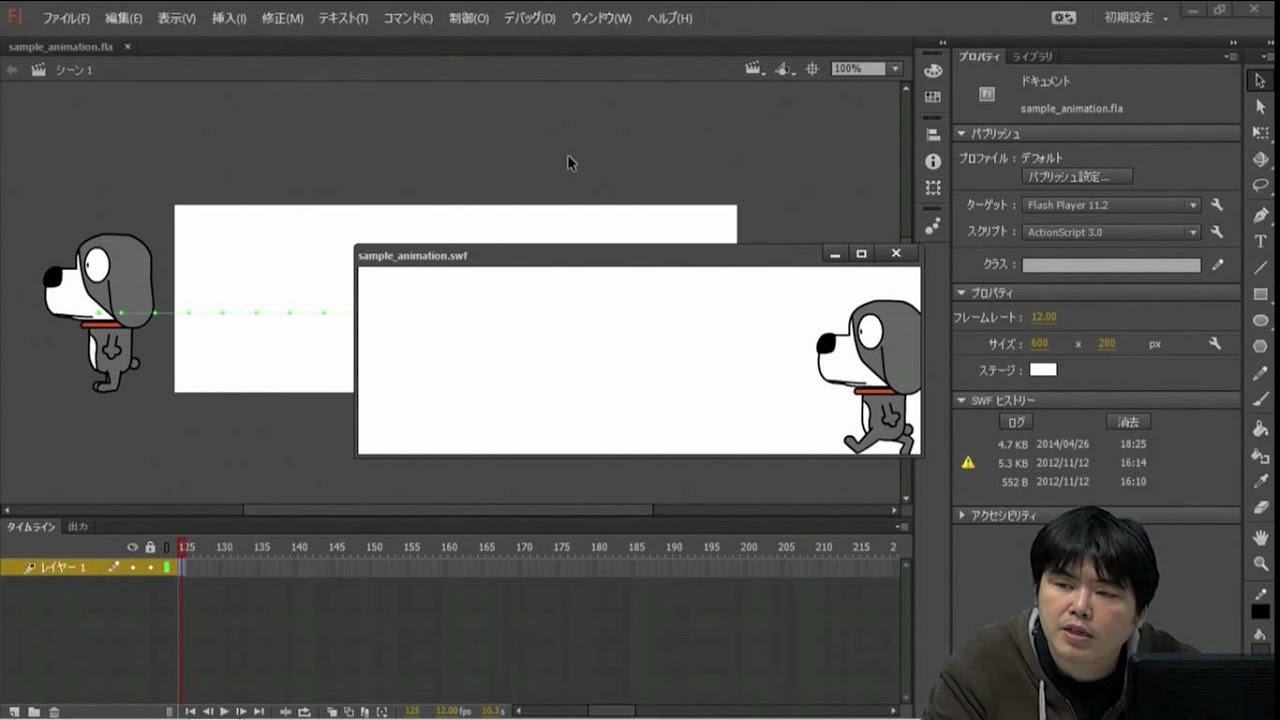Toggle the onion skin button
This screenshot has height=720, width=1280.
click(332, 711)
